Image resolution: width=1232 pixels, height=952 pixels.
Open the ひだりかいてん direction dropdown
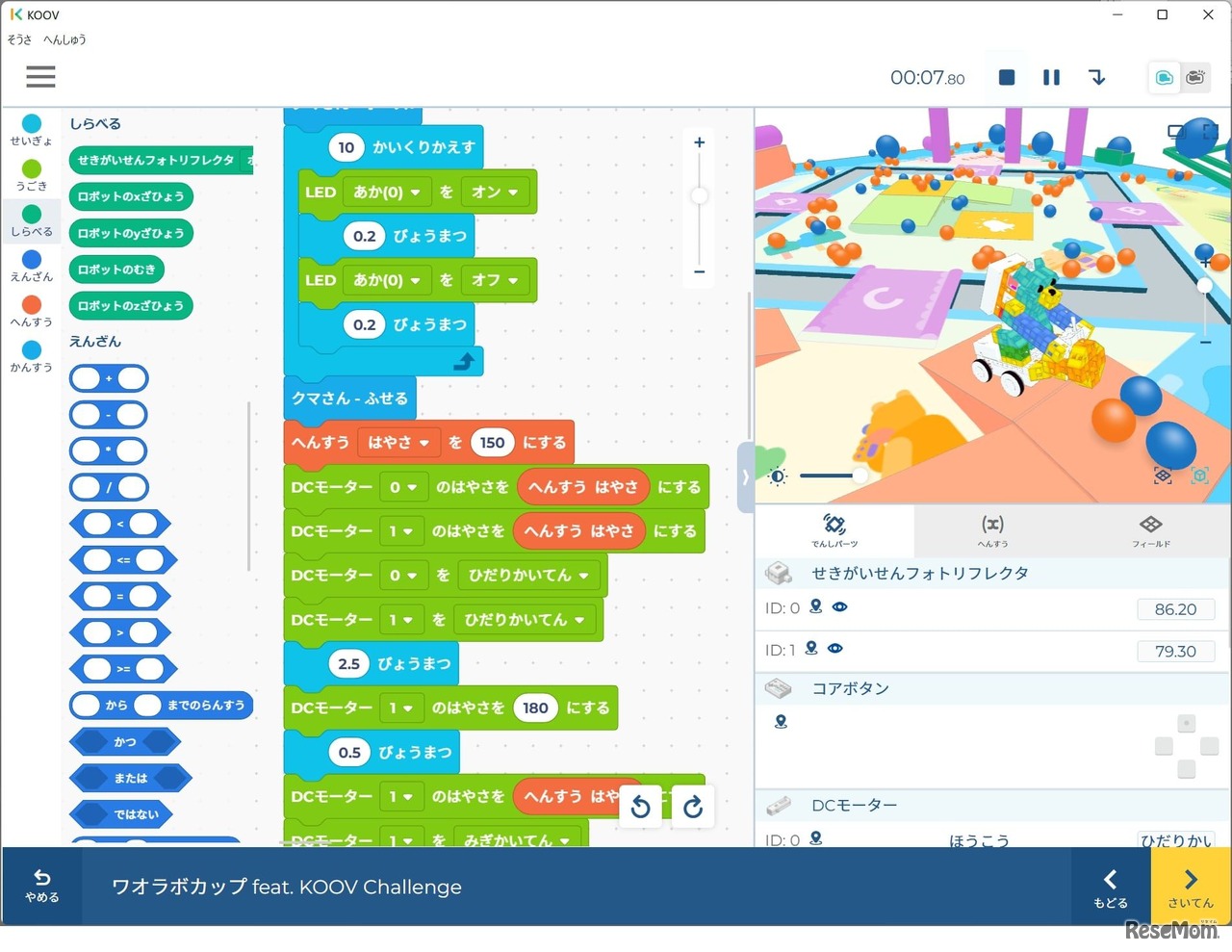529,575
